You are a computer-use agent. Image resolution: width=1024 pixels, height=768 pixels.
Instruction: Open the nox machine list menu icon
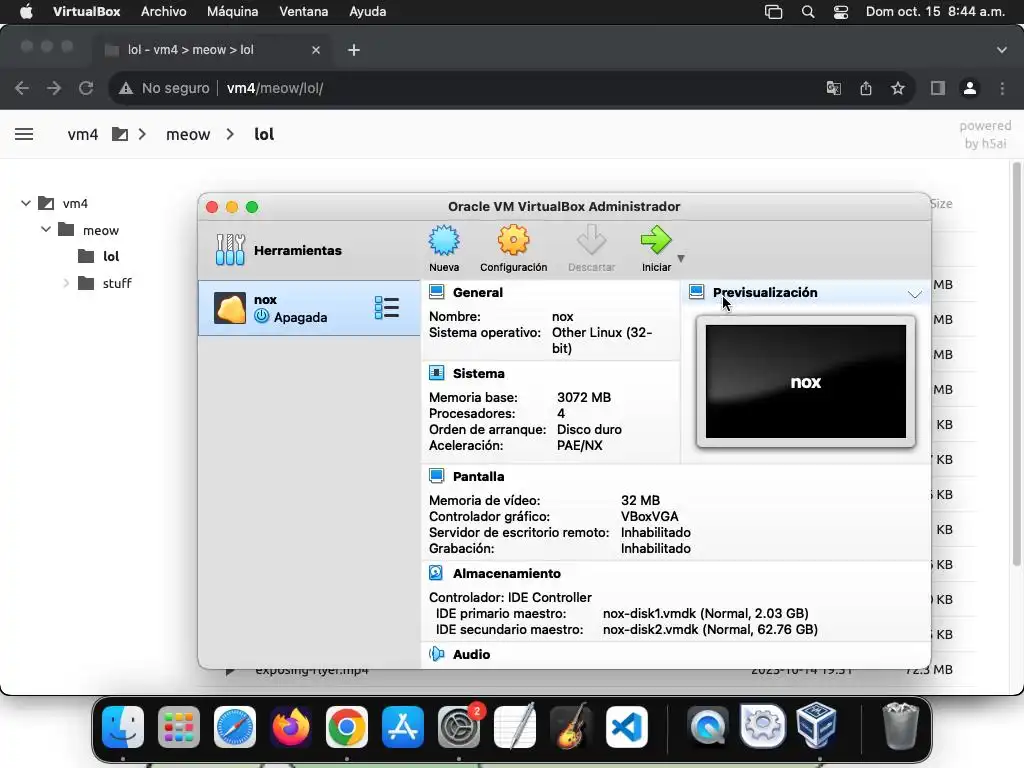coord(387,308)
